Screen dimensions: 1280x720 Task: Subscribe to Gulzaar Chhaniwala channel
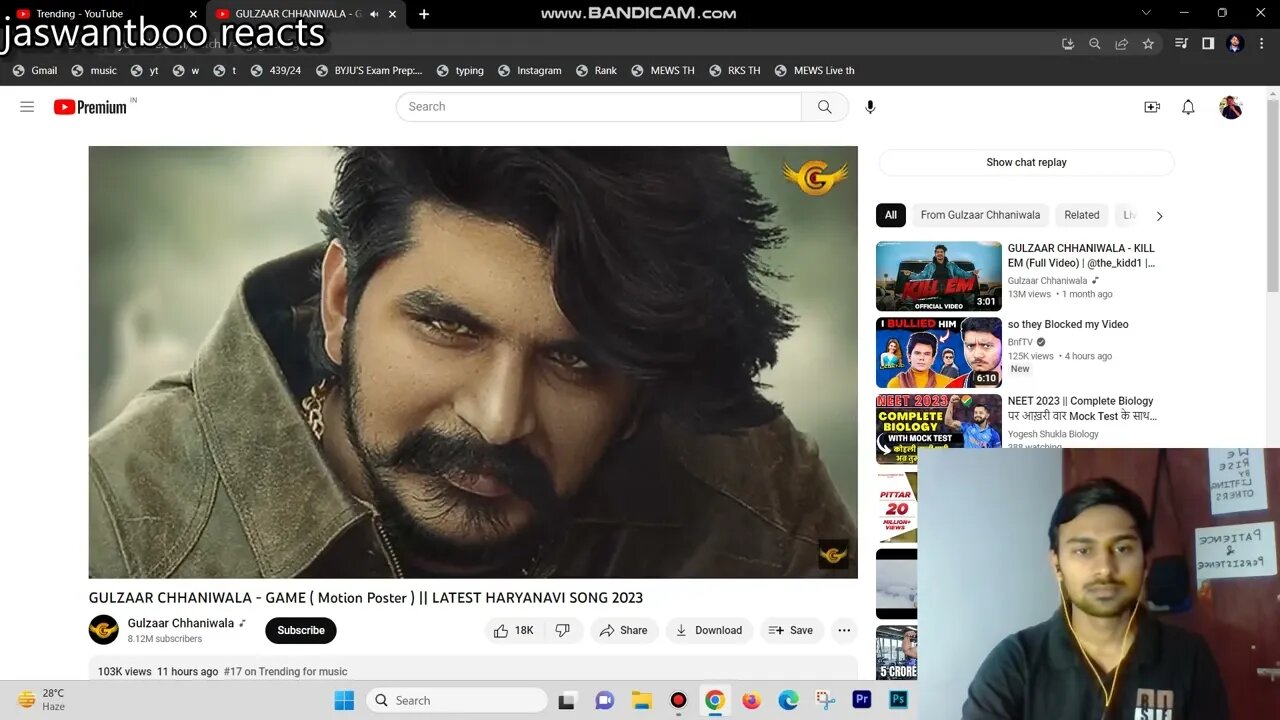301,630
